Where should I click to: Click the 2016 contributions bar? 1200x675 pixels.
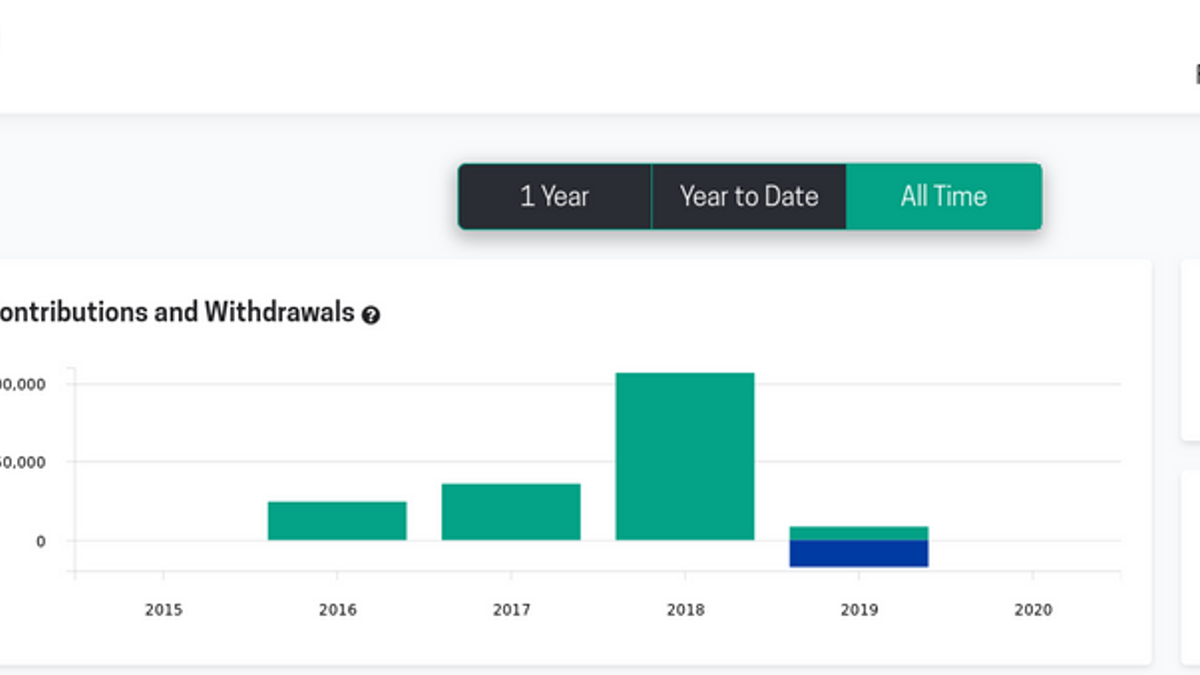pos(337,521)
